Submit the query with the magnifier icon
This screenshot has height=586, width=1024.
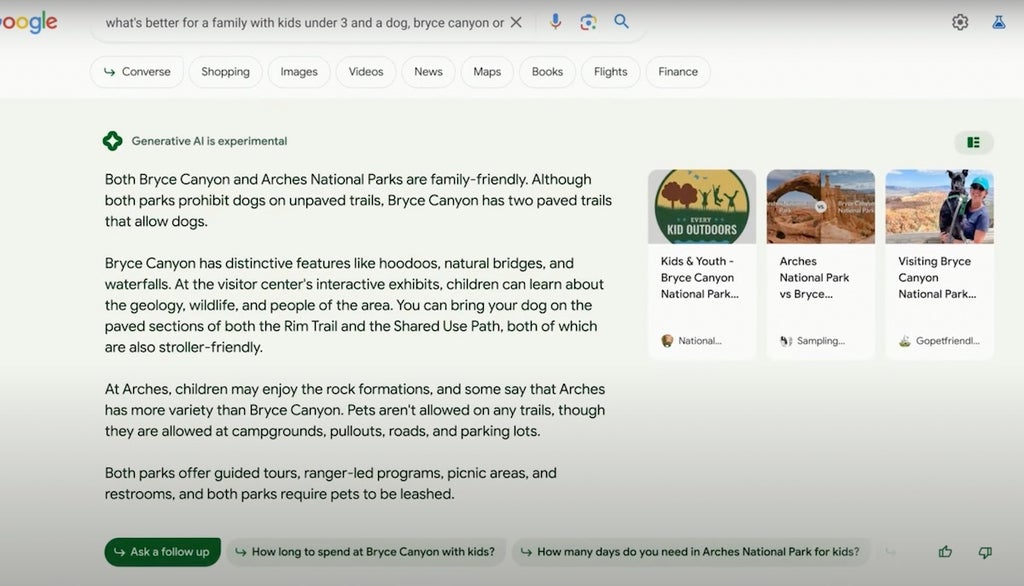click(621, 22)
